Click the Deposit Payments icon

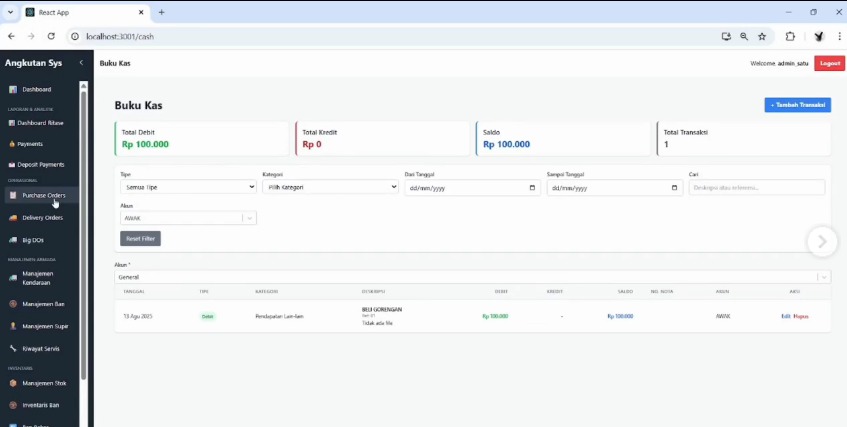12,165
